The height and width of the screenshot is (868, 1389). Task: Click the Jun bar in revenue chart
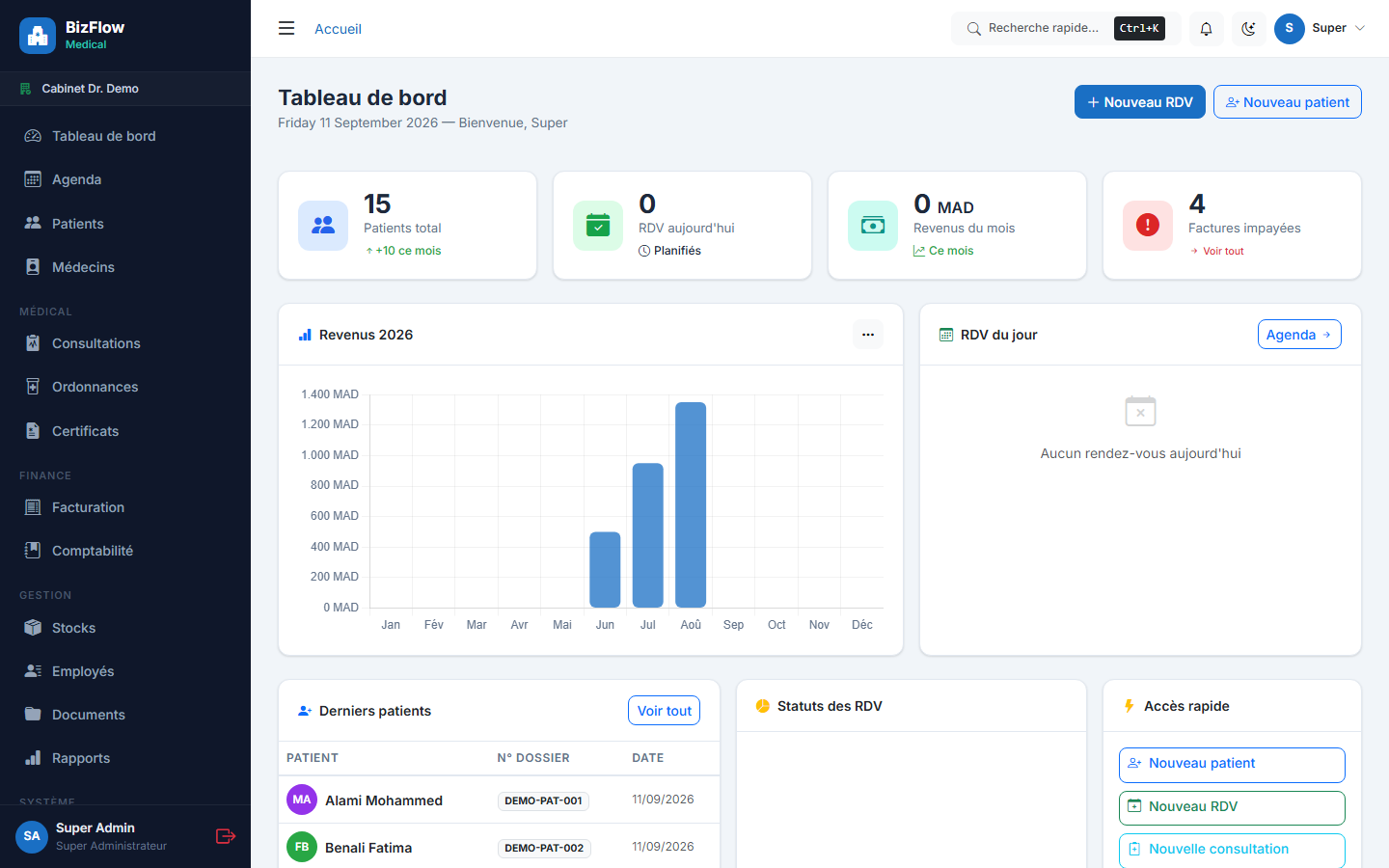click(x=605, y=569)
